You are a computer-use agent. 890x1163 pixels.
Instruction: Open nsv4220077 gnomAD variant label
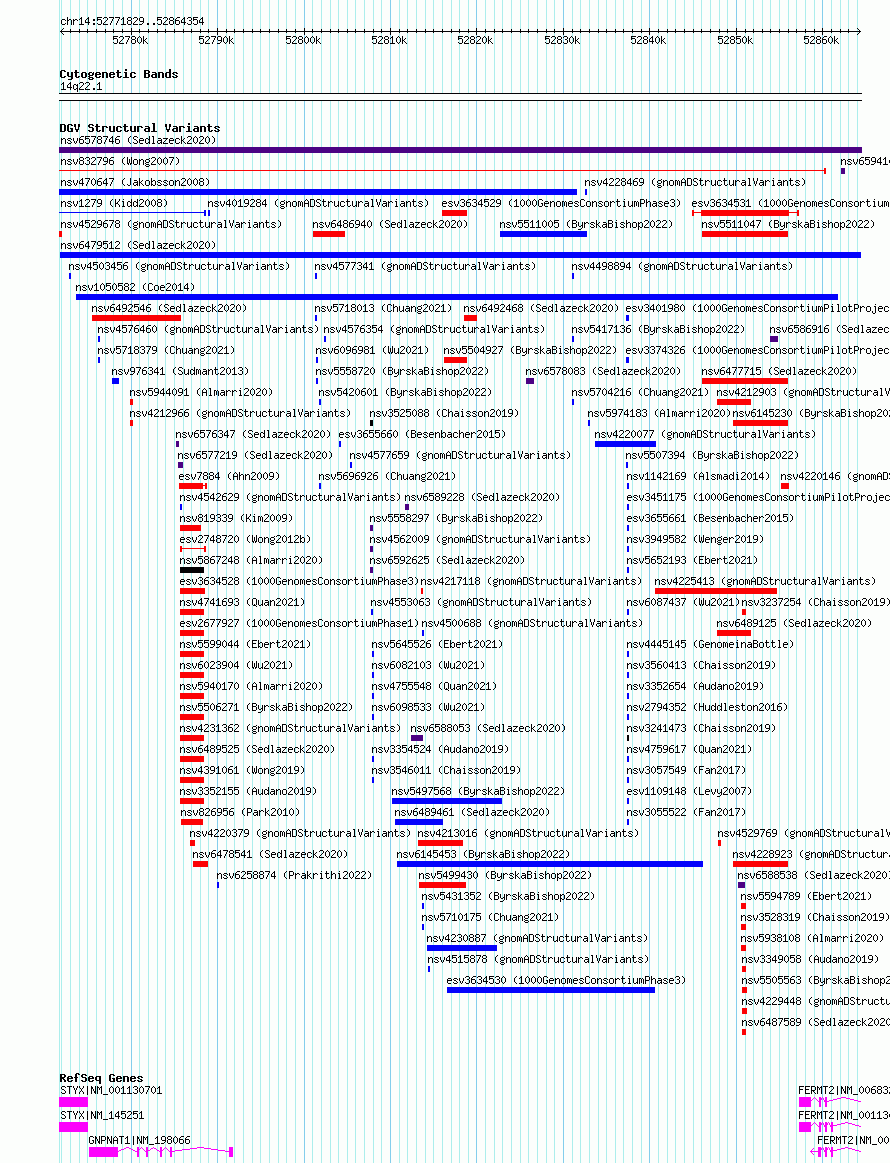tap(705, 434)
